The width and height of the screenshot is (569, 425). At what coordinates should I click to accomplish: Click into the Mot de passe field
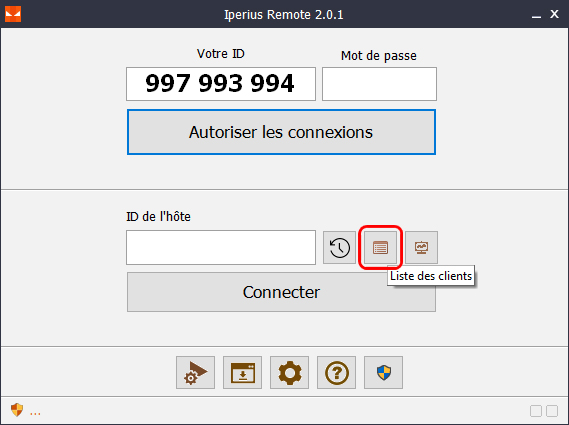point(379,84)
